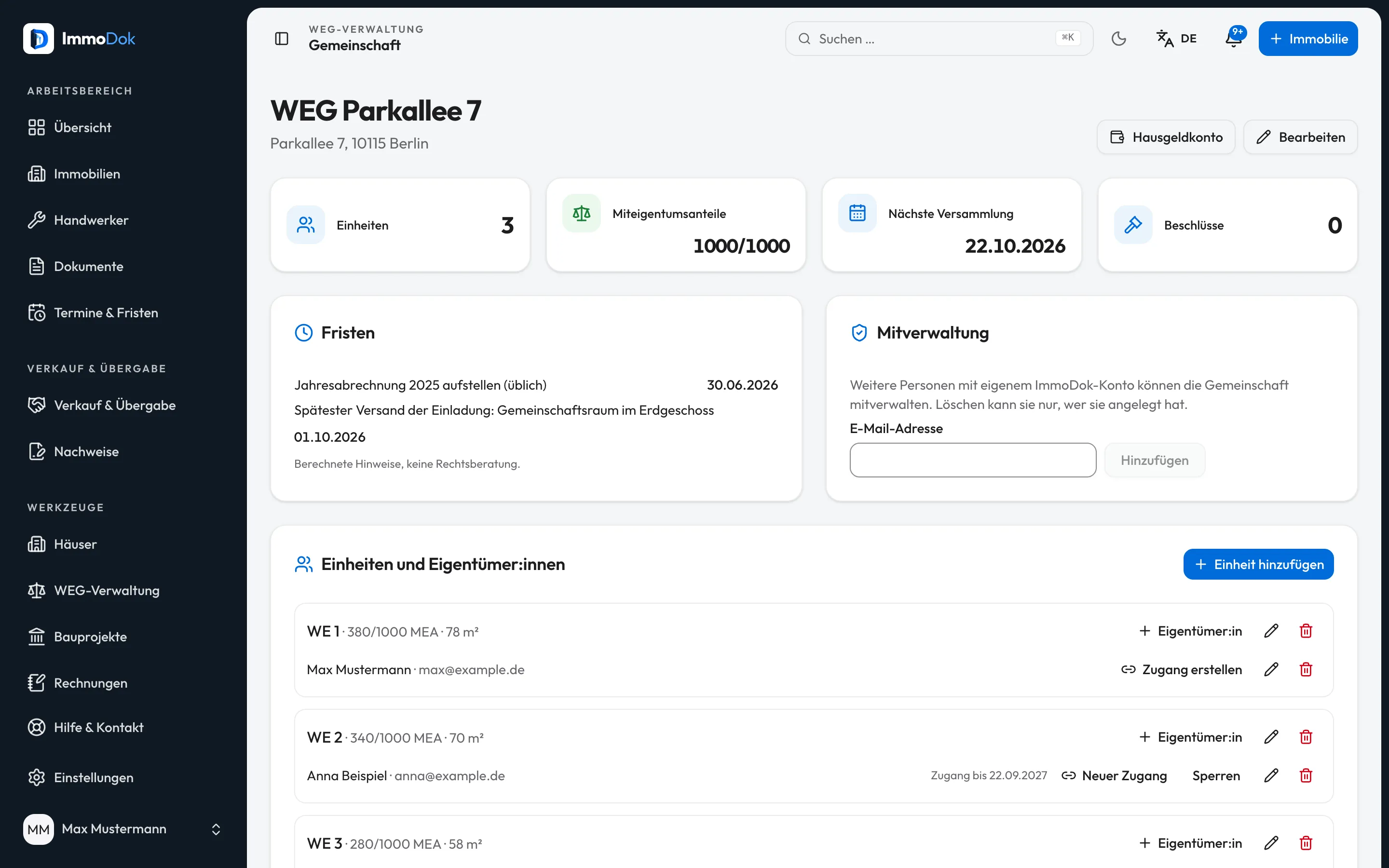
Task: Collapse the sidebar with the panel icon
Action: [x=281, y=39]
